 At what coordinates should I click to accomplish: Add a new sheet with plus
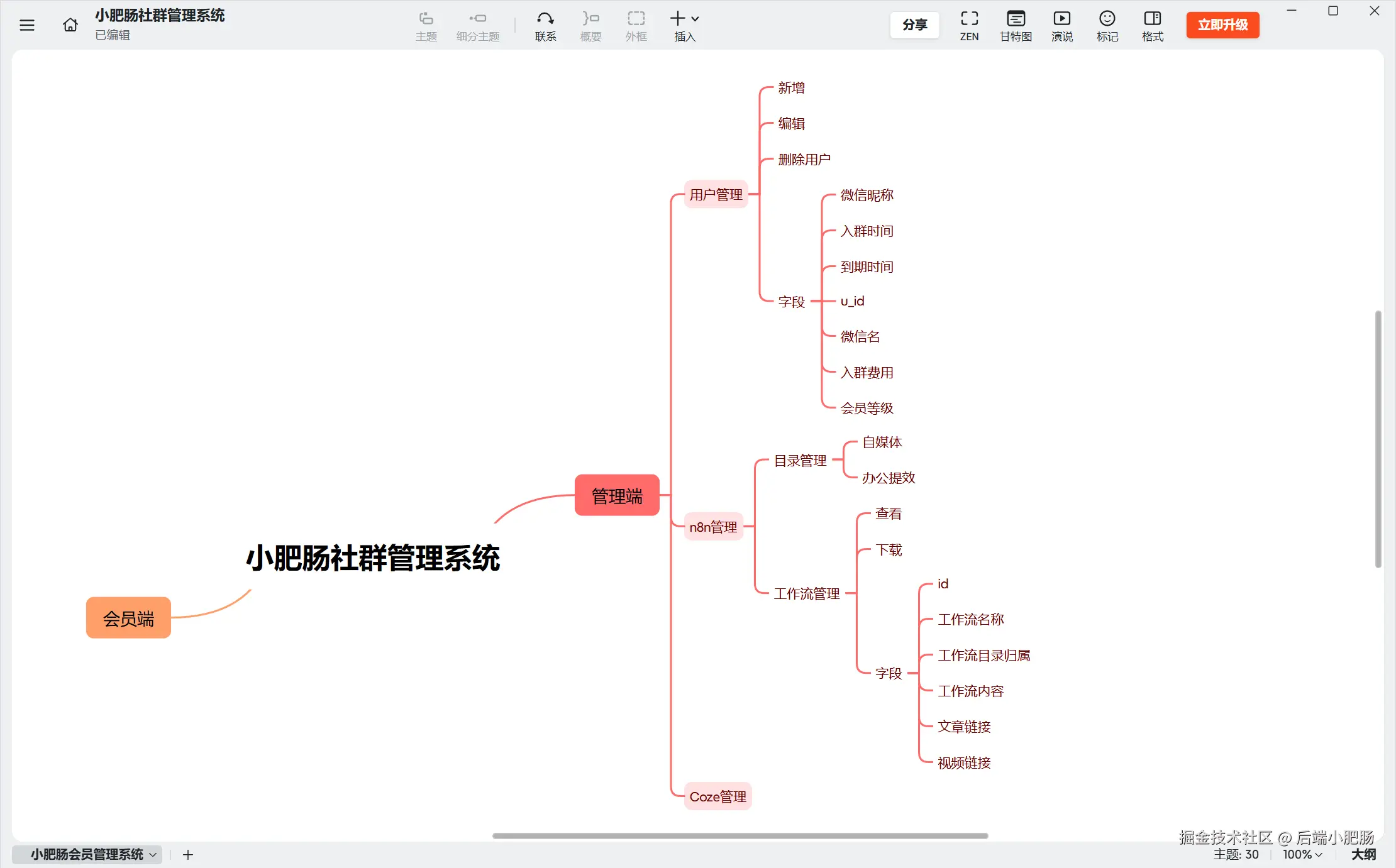[188, 855]
